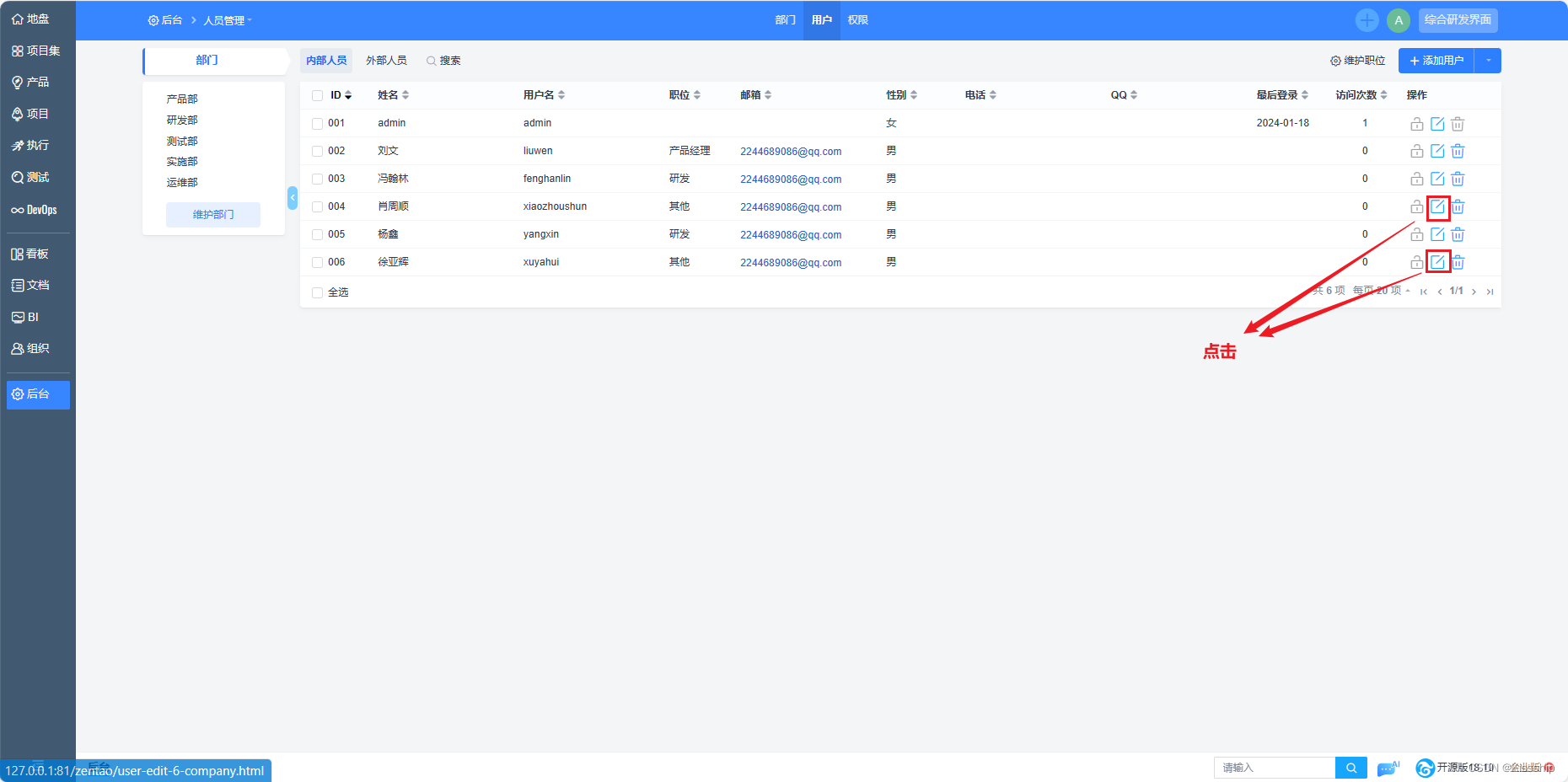Sort by 最后登录 column

coord(1283,95)
